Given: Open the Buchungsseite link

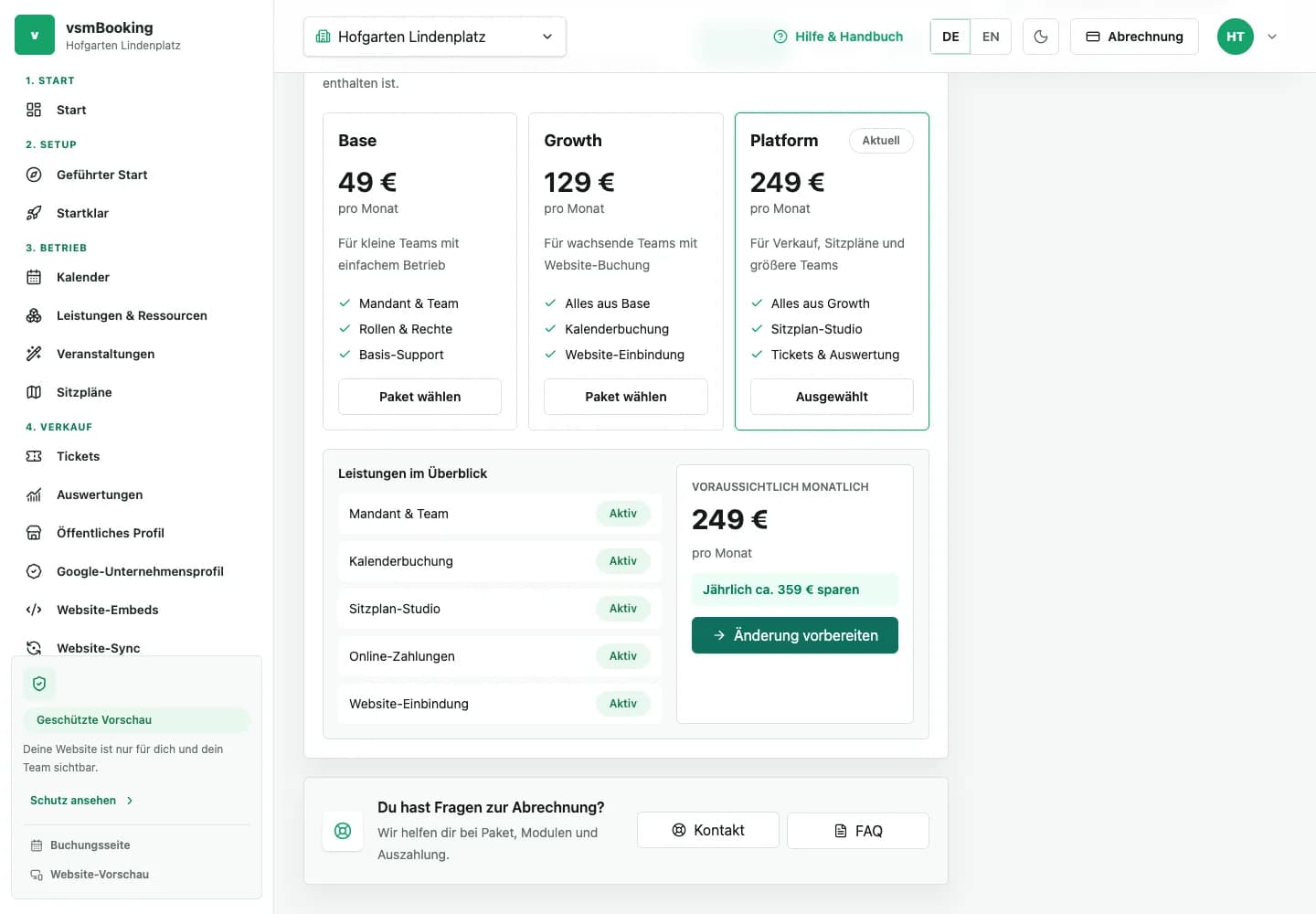Looking at the screenshot, I should click(80, 845).
